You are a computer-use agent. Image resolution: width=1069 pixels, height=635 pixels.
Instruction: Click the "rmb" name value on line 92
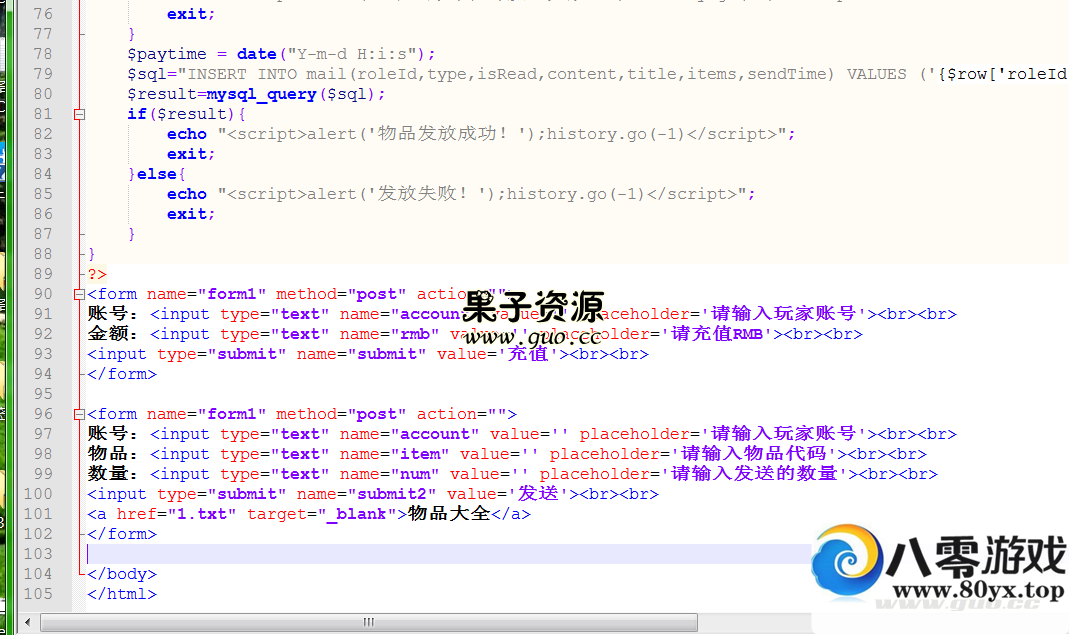415,334
